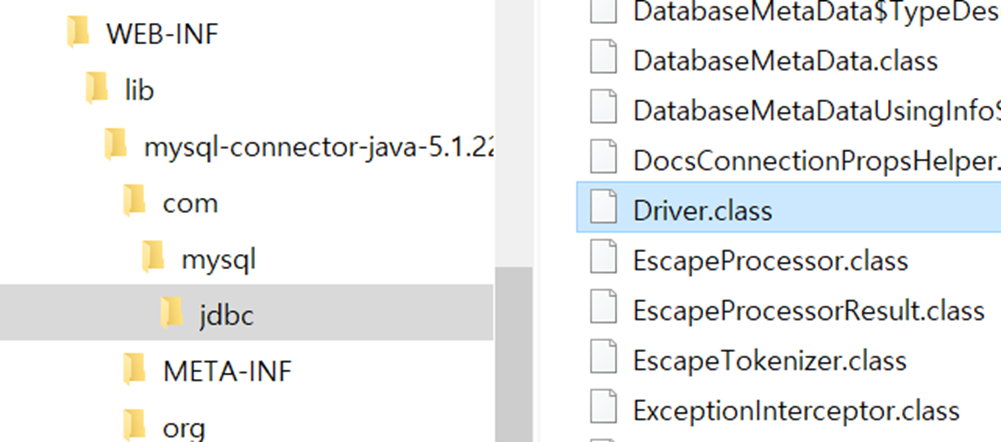The image size is (1001, 442).
Task: Open mysql-connector-java-5.1.22 tree node
Action: coord(319,146)
